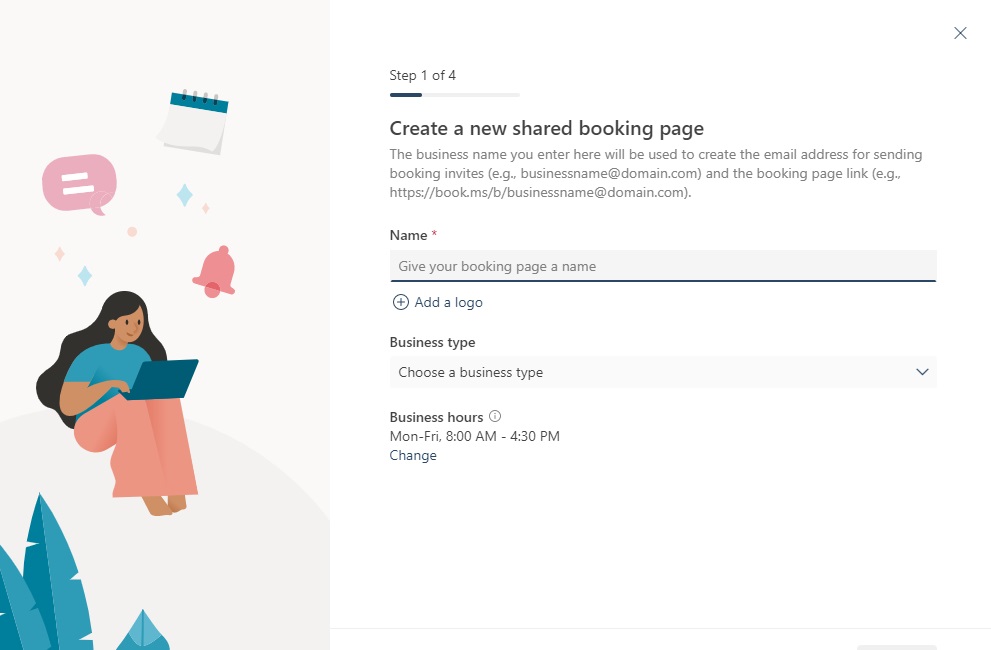Click the Business hours info icon
Image resolution: width=991 pixels, height=650 pixels.
click(495, 416)
